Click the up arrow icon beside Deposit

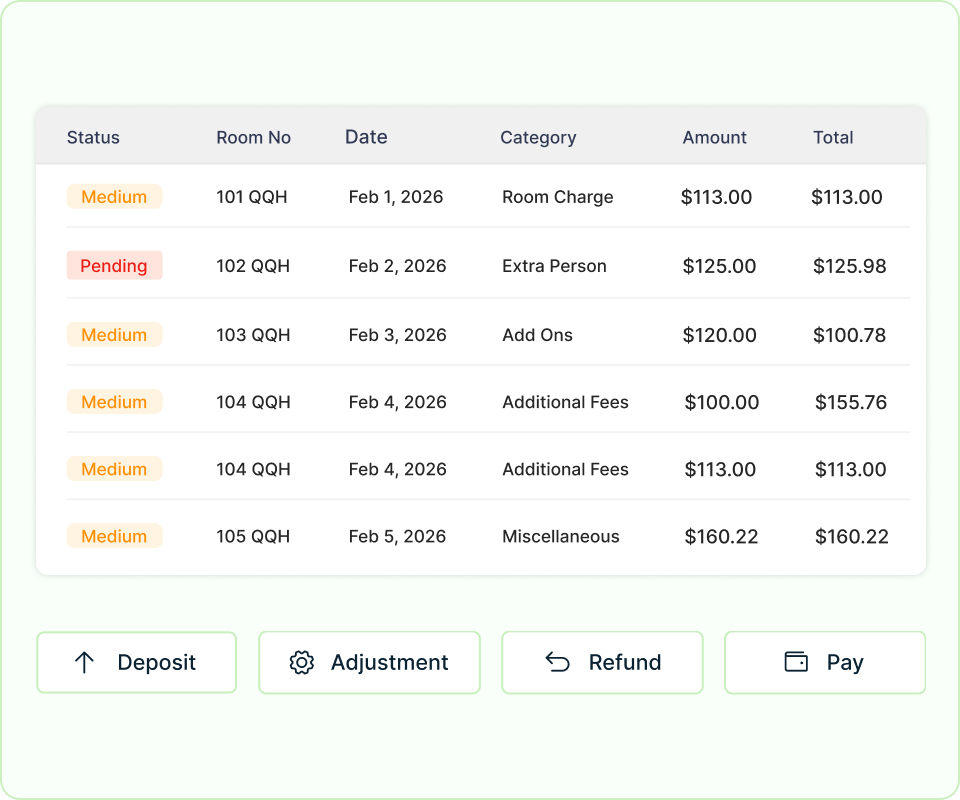click(x=84, y=662)
